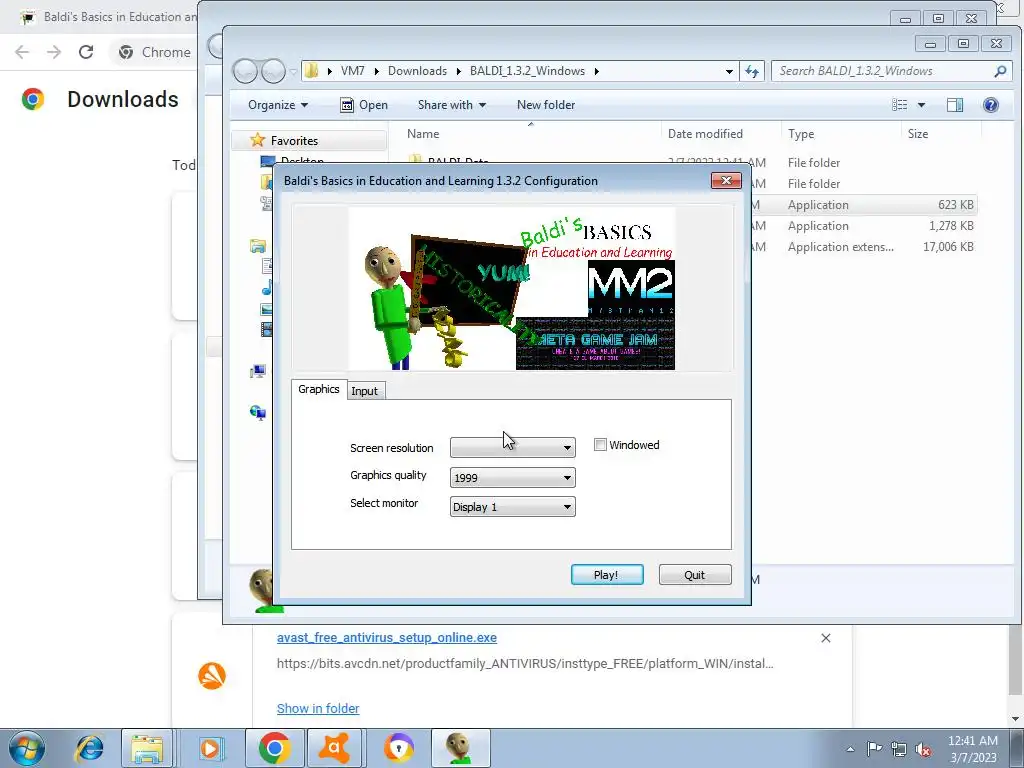Switch to Chrome from the taskbar
The height and width of the screenshot is (768, 1024).
click(275, 748)
